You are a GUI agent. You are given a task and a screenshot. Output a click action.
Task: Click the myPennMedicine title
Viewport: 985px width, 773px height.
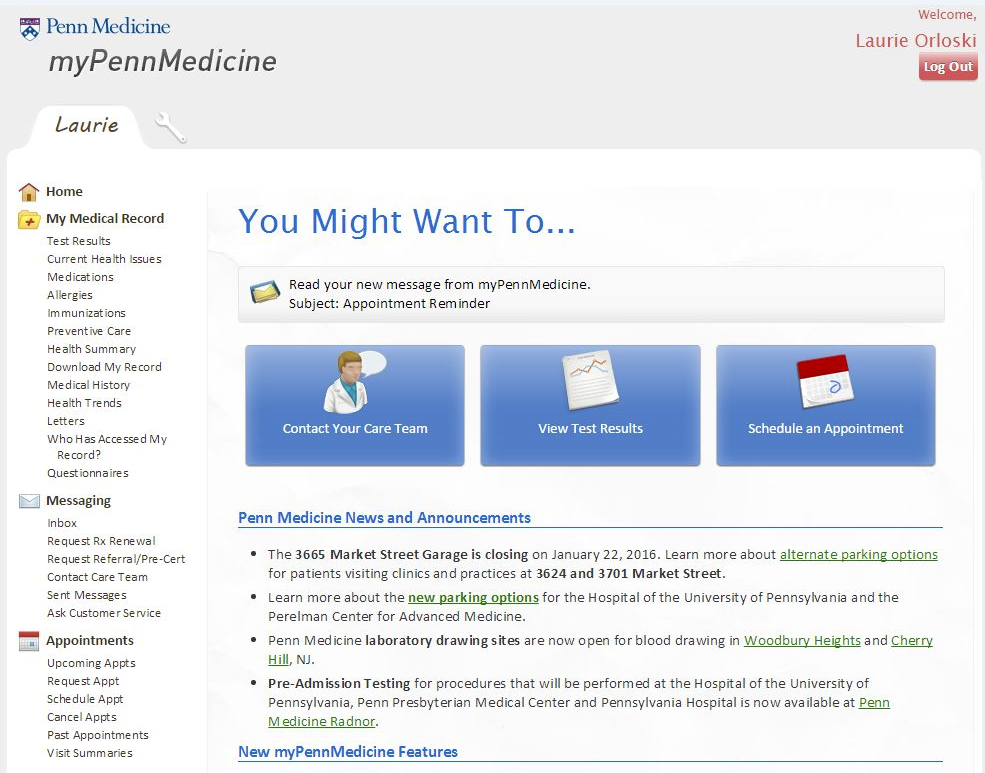pyautogui.click(x=163, y=62)
